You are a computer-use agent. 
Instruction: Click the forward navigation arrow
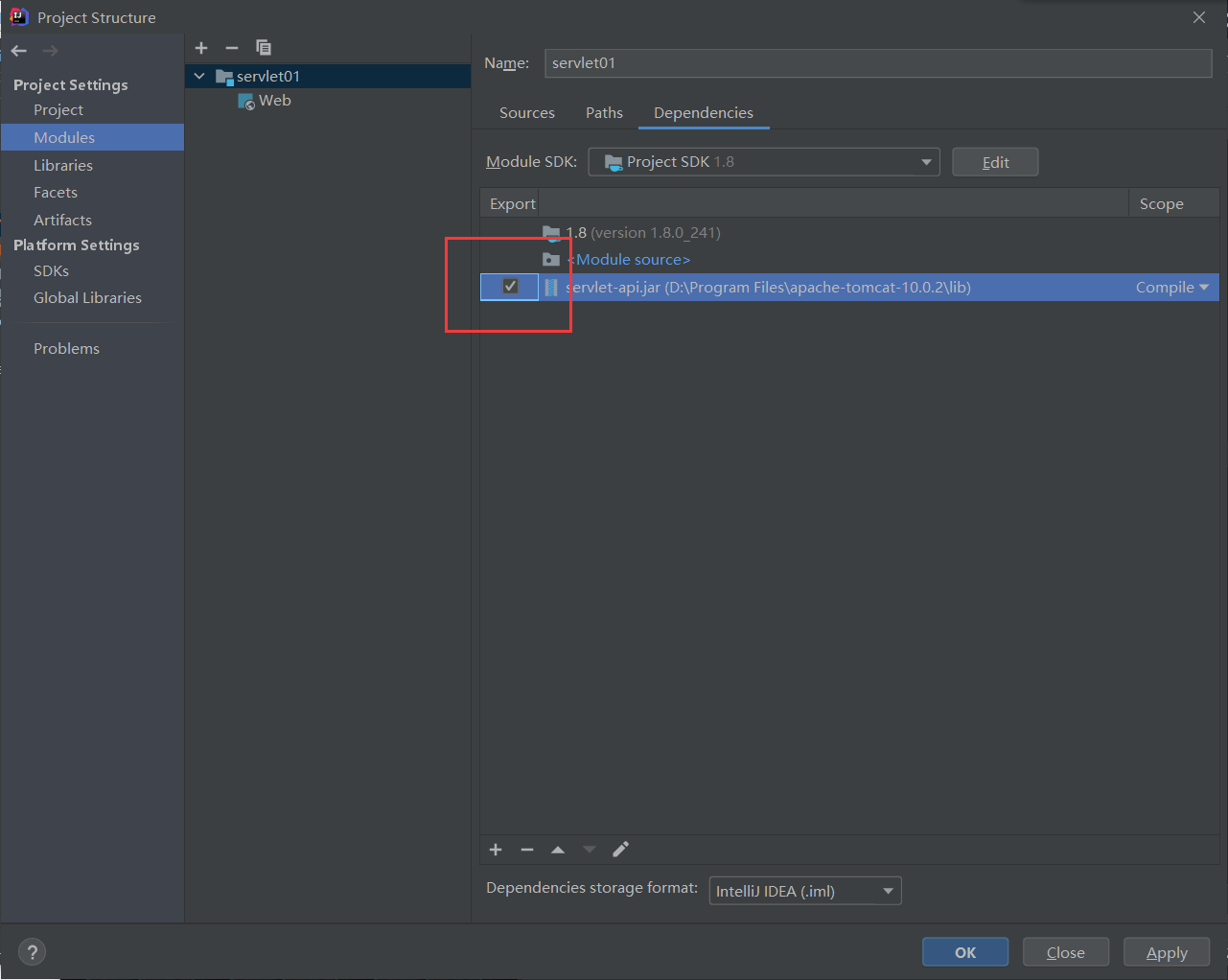pyautogui.click(x=50, y=51)
